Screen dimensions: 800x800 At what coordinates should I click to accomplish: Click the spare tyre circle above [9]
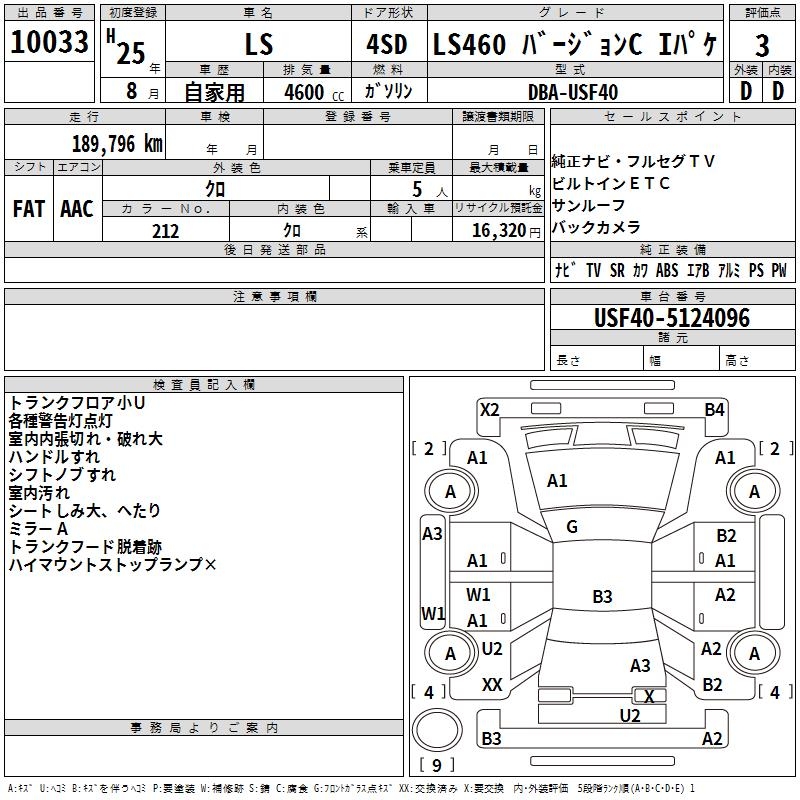tap(437, 730)
